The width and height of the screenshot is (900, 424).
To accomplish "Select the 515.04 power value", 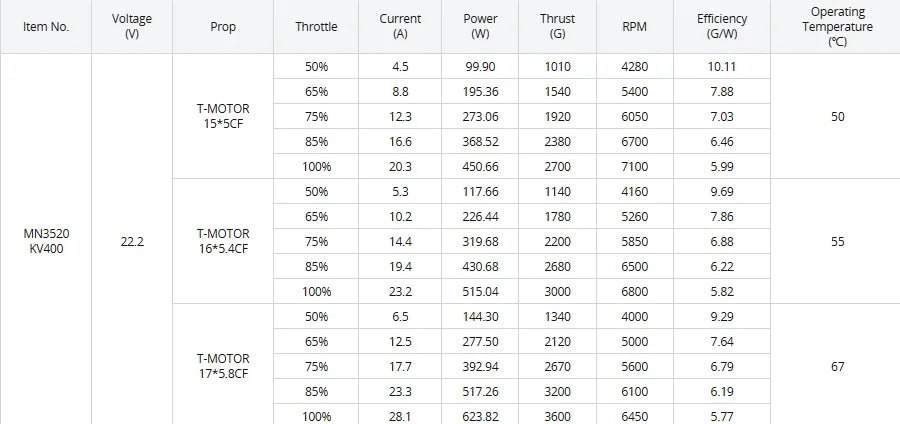I will pos(480,291).
